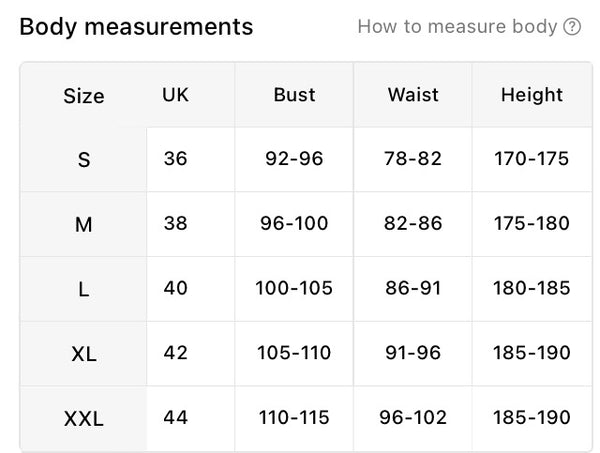
Task: Open the How to measure body link
Action: point(457,27)
